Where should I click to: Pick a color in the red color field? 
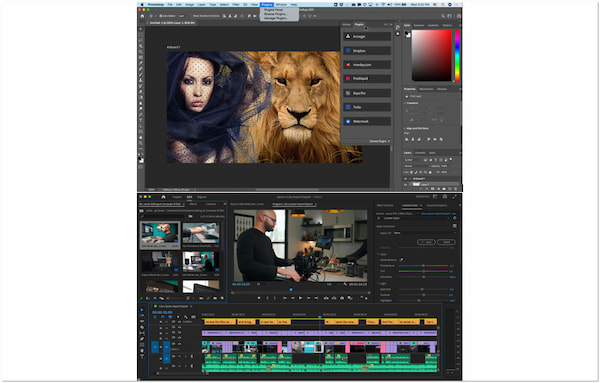coord(432,55)
